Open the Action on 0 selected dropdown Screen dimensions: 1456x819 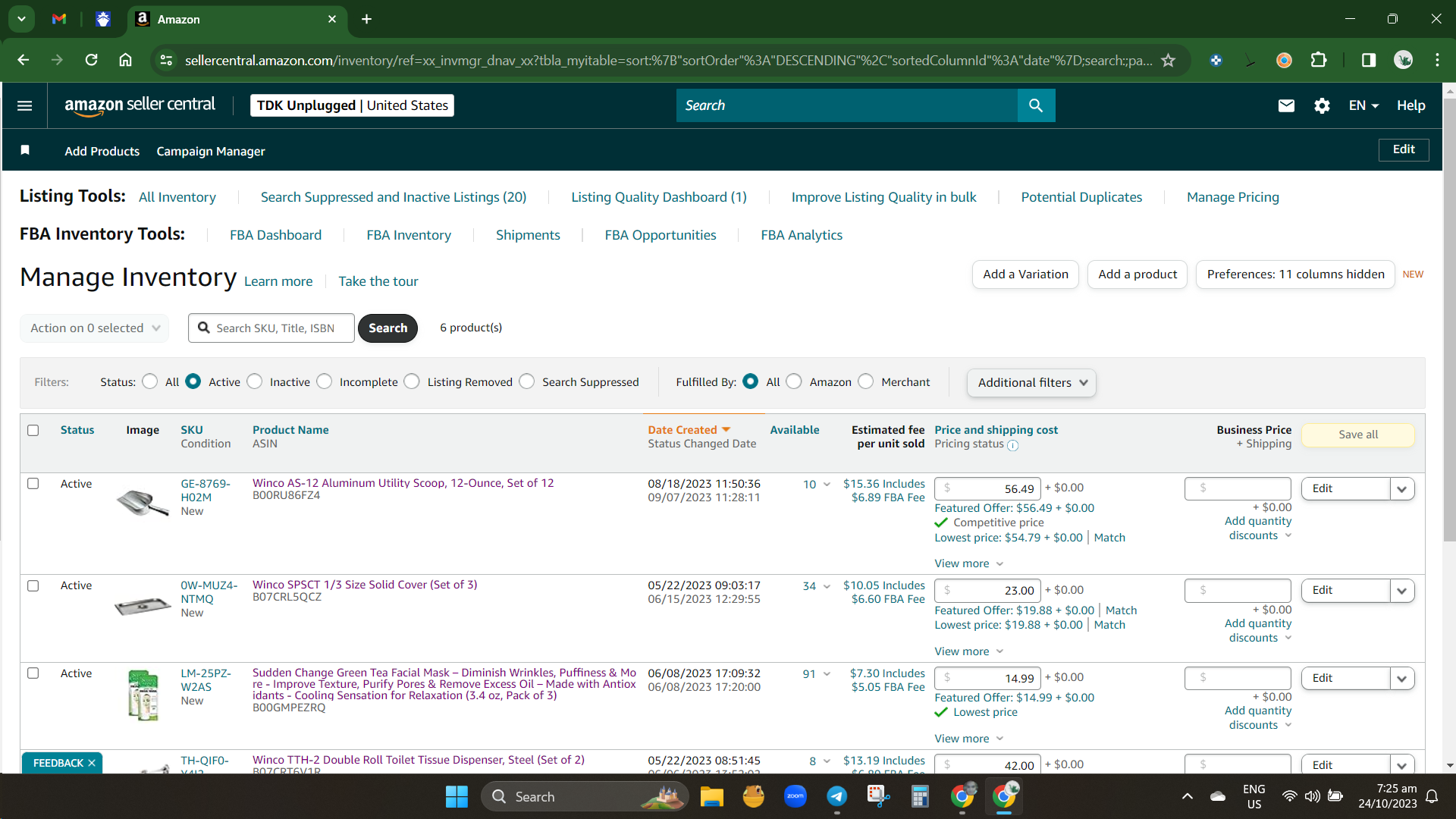coord(95,328)
